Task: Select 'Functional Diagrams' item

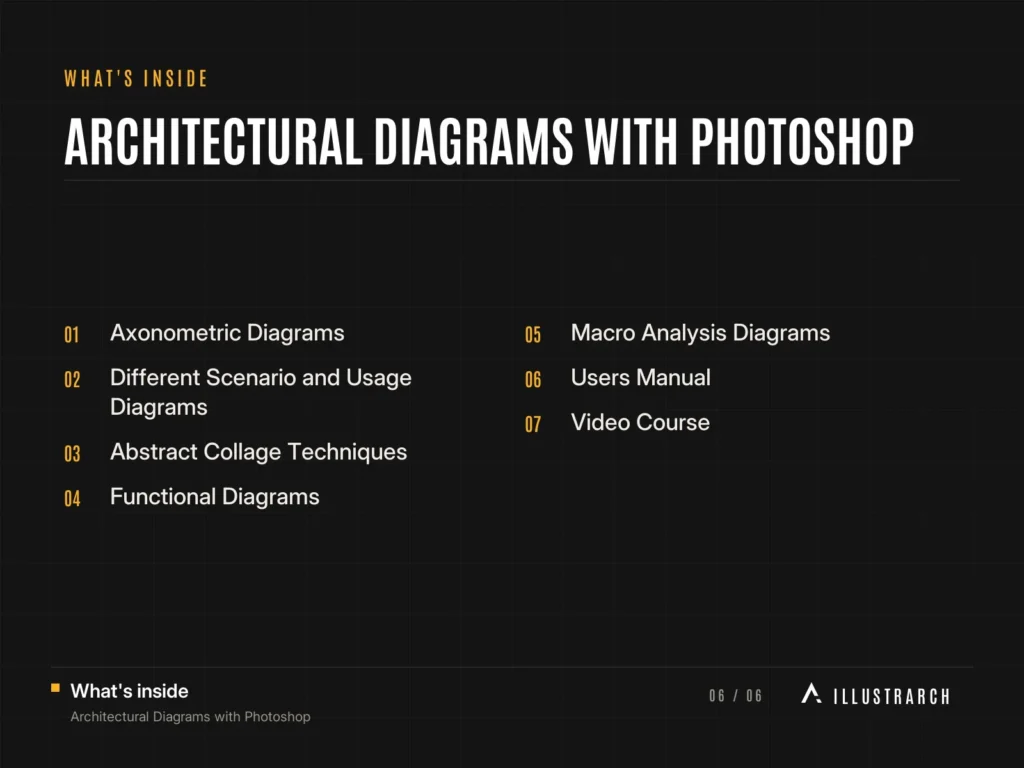Action: click(215, 497)
